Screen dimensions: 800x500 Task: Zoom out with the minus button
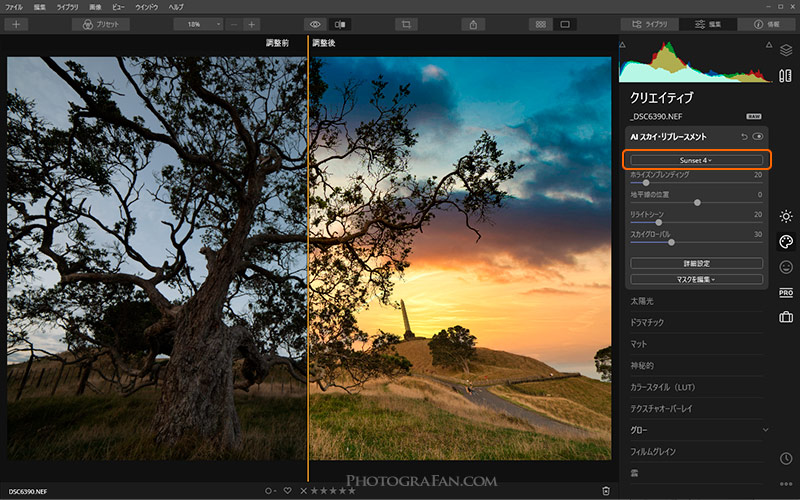pyautogui.click(x=234, y=24)
